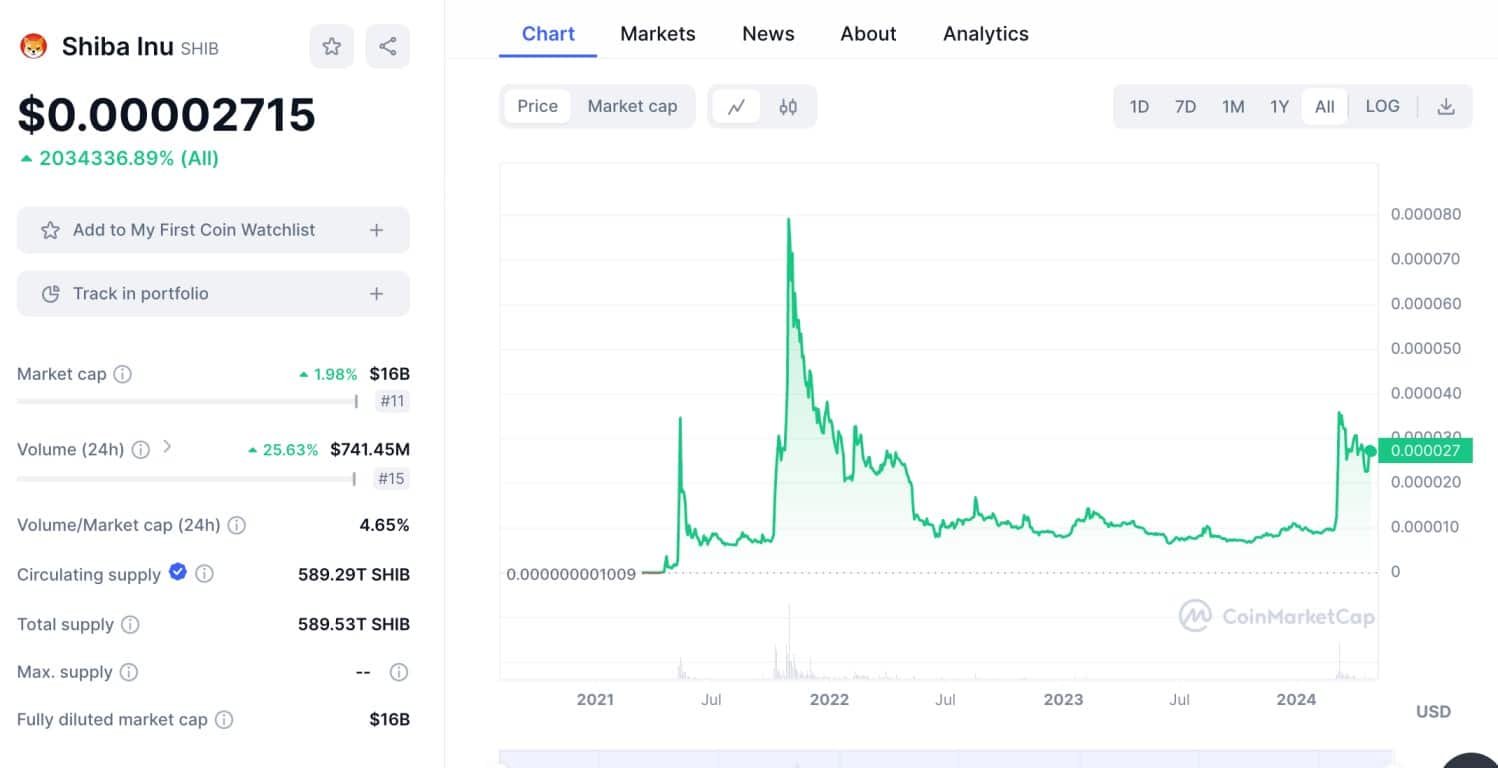Set chart range to 1Y

pyautogui.click(x=1279, y=106)
